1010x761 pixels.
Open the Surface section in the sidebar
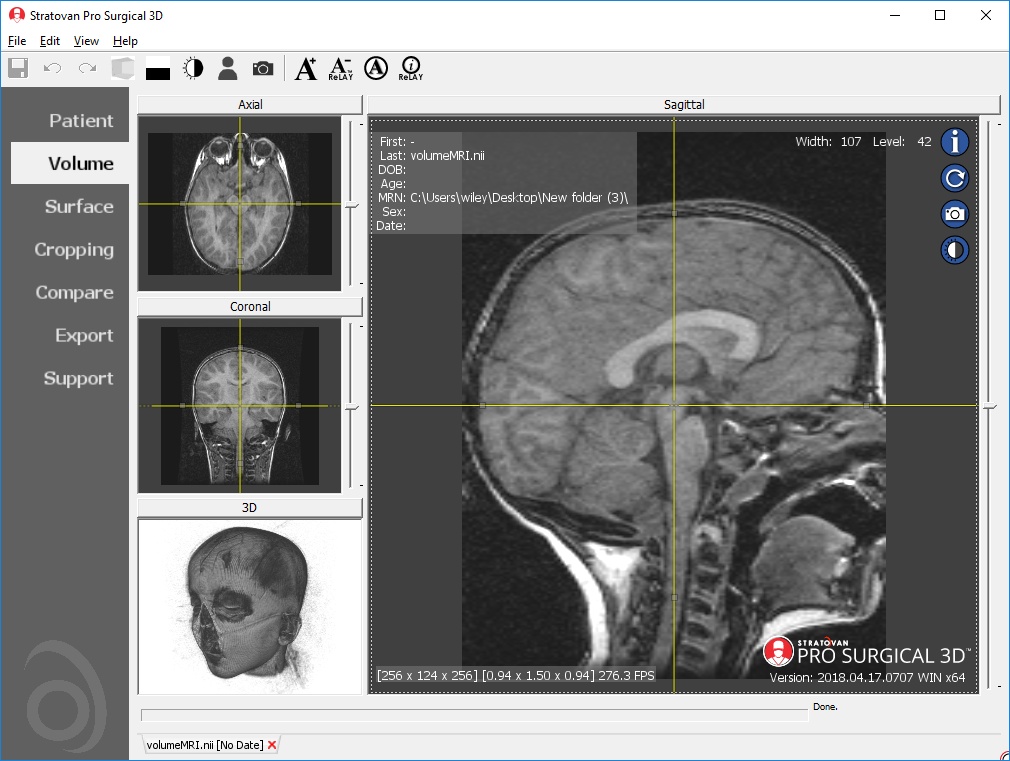78,206
